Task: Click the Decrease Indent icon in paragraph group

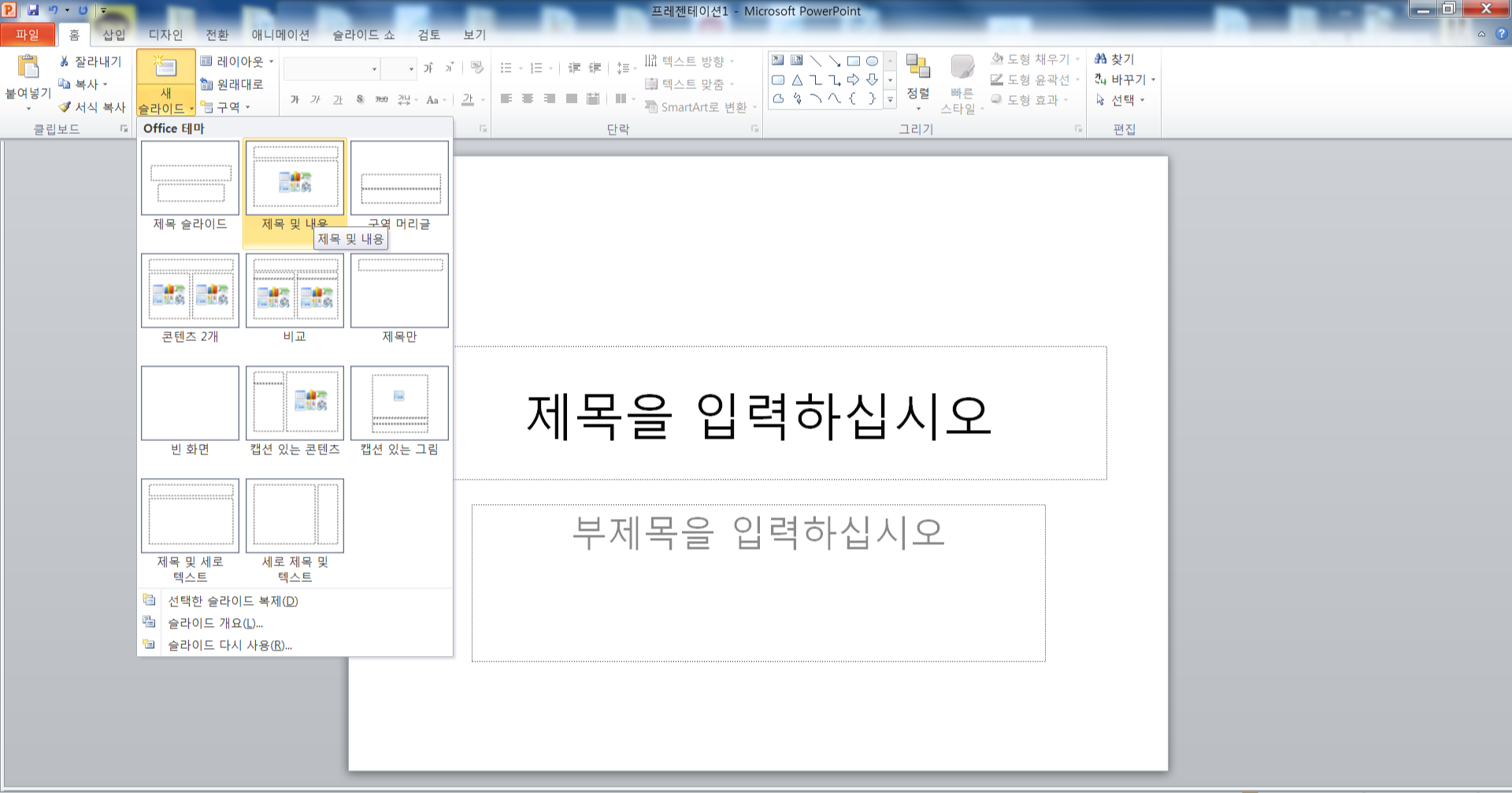Action: point(574,68)
